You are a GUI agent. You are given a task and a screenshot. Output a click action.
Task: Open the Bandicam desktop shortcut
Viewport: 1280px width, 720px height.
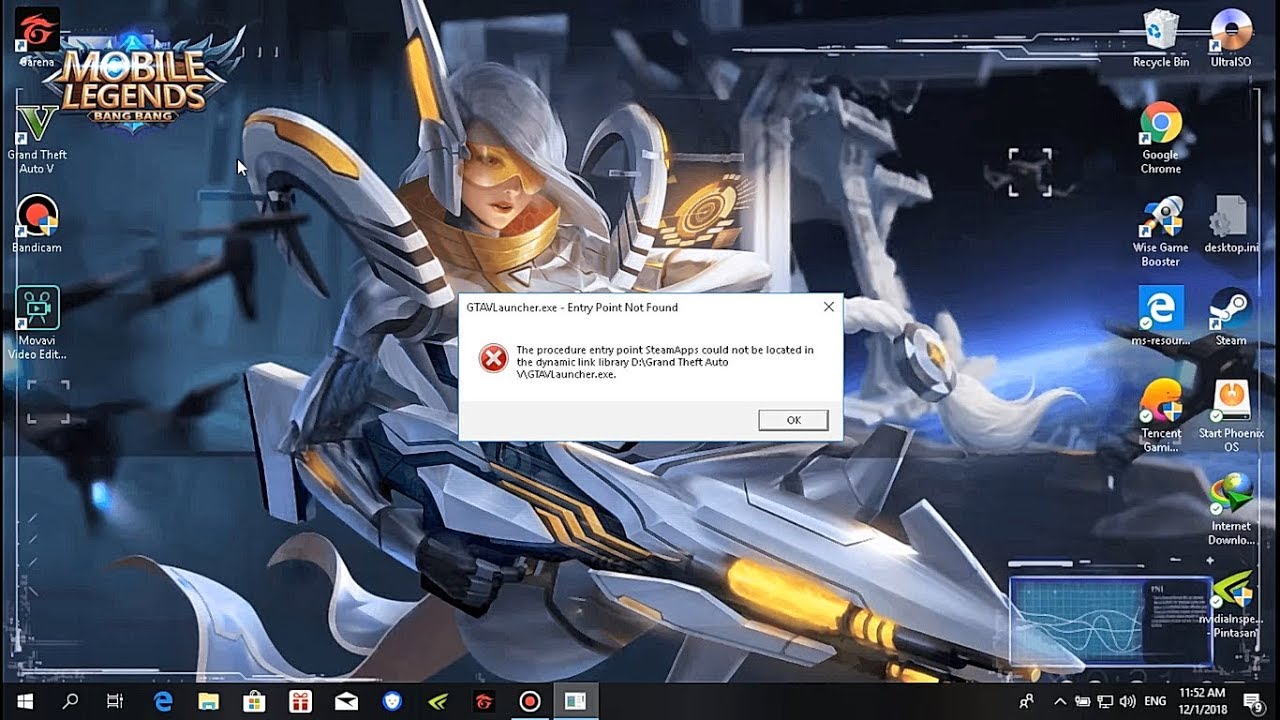37,224
